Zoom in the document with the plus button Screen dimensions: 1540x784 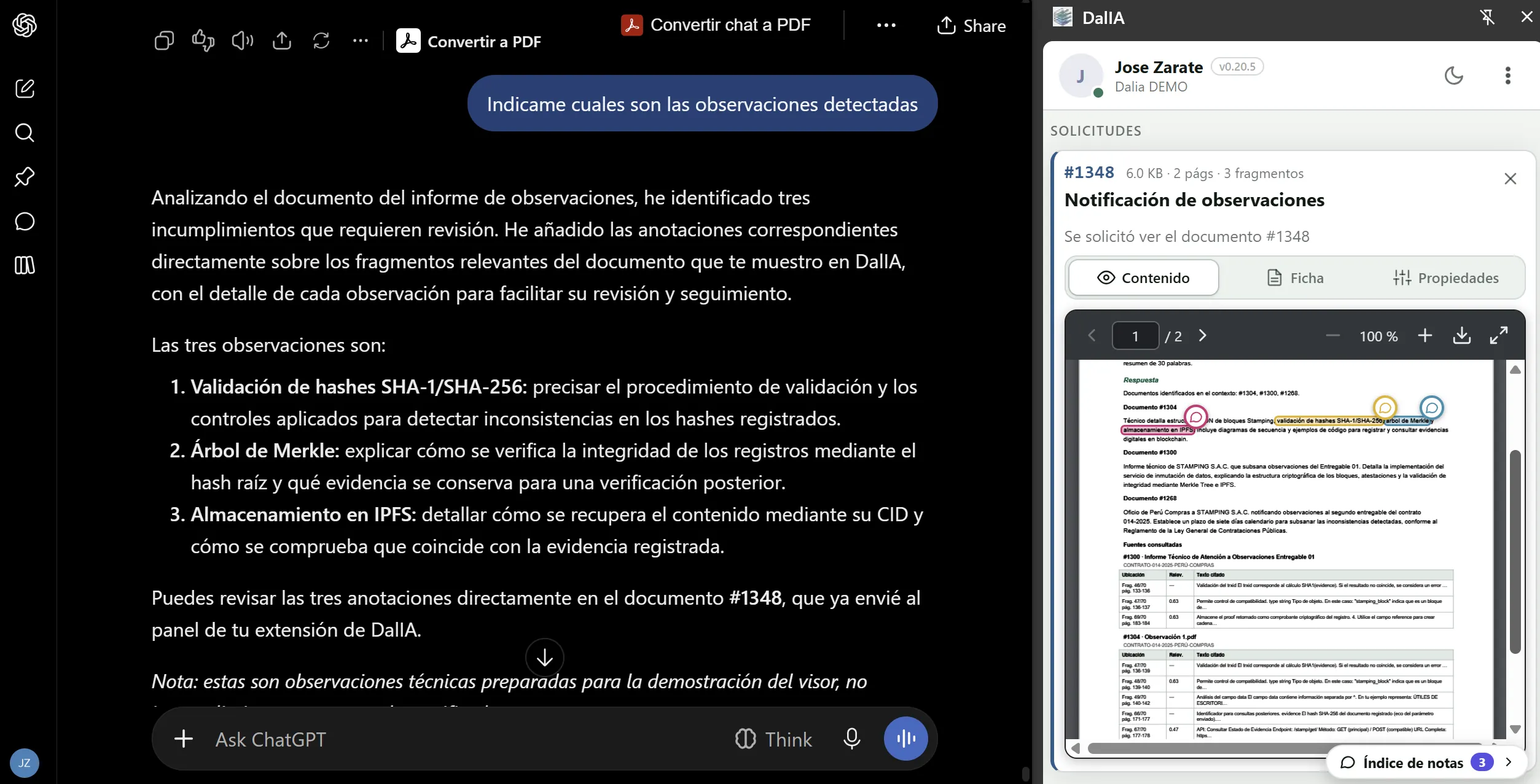(x=1425, y=336)
